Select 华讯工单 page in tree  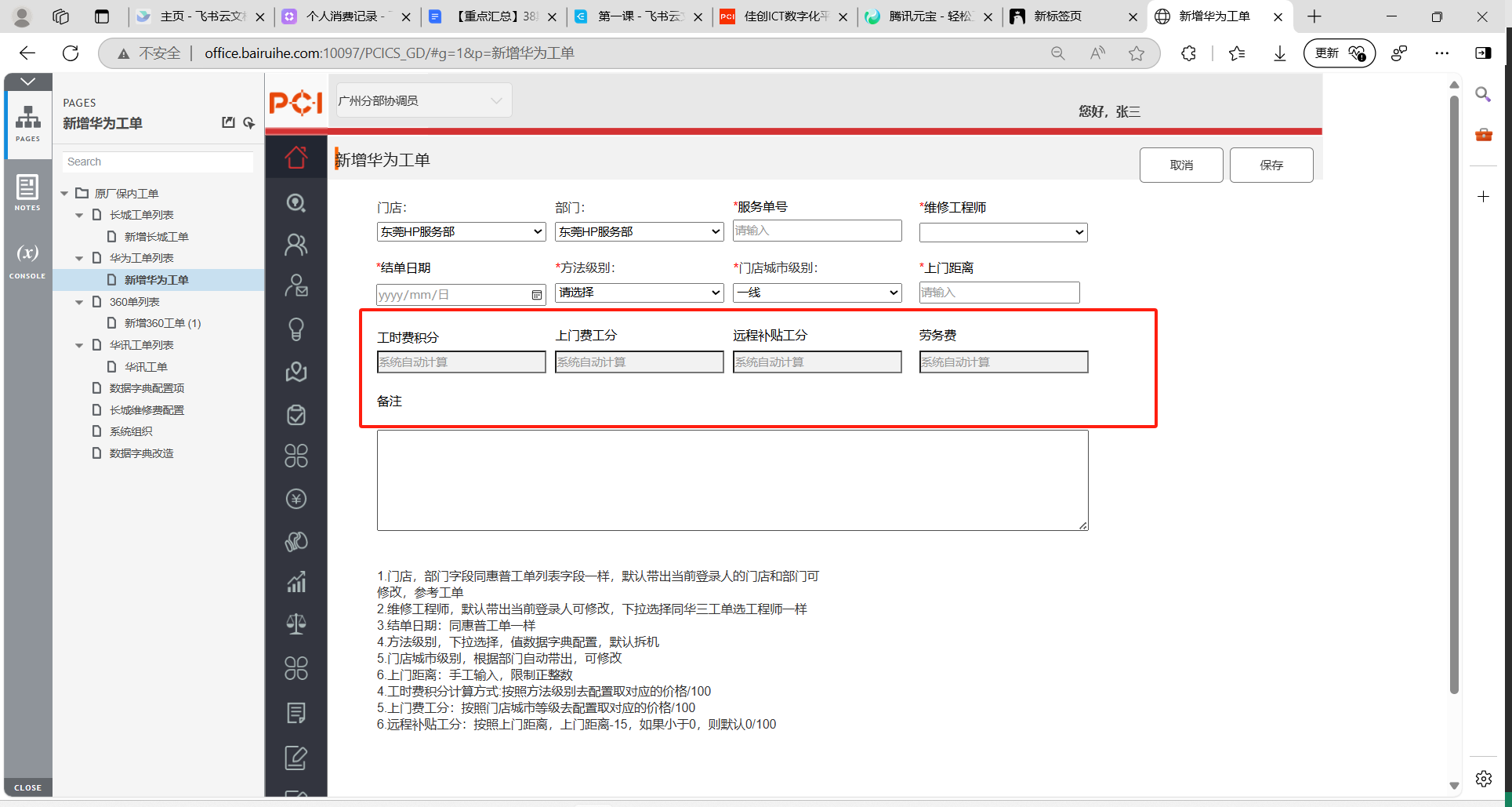(146, 367)
